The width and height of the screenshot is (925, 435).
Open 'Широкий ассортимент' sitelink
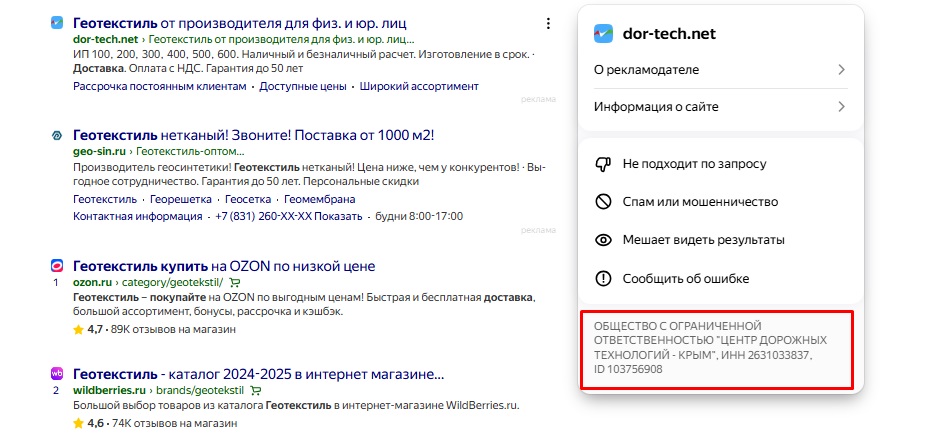(419, 87)
